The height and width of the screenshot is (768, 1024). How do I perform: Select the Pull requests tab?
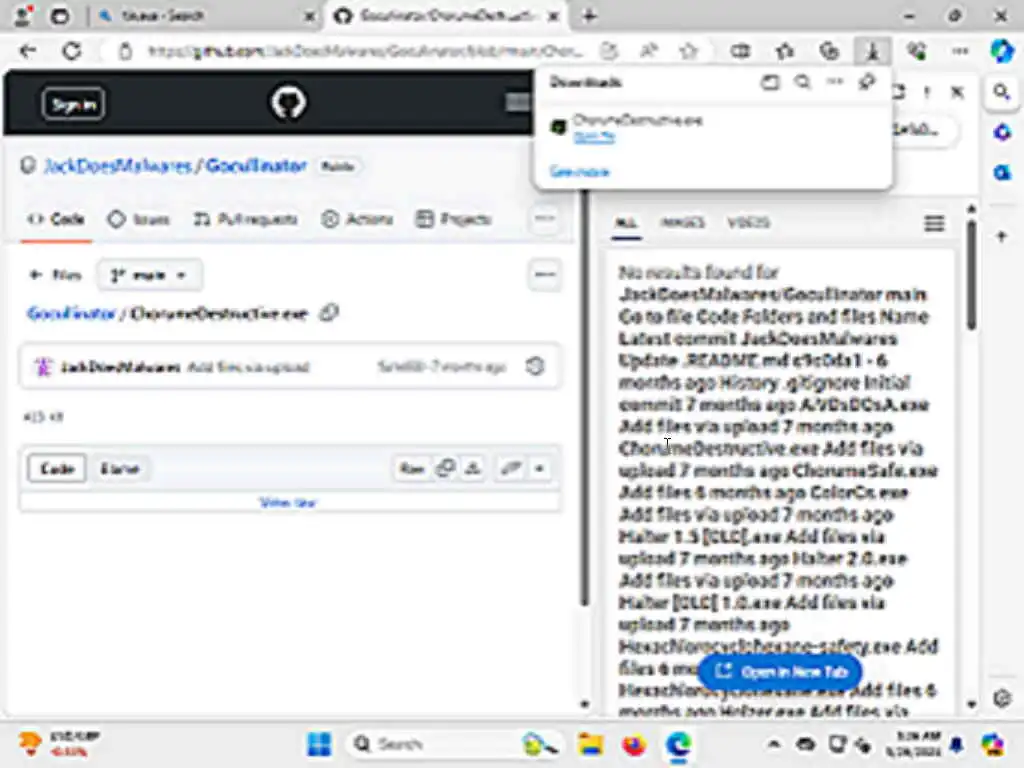(x=245, y=219)
